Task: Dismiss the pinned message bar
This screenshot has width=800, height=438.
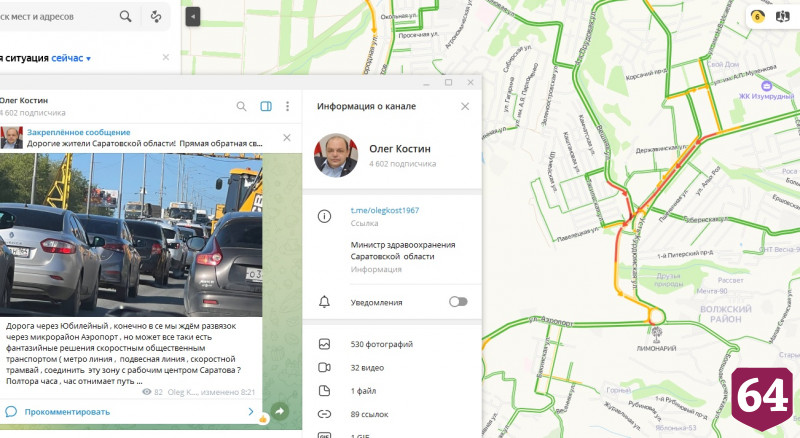Action: 287,138
